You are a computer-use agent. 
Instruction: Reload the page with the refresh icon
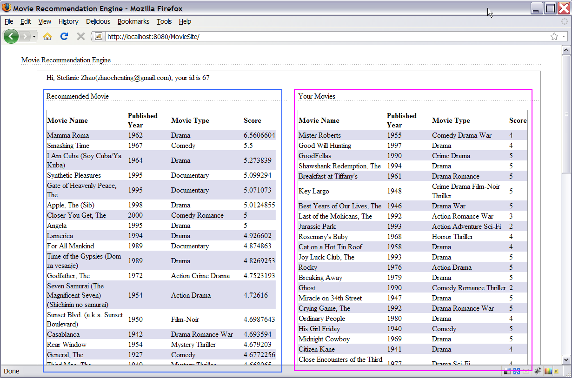pos(64,36)
